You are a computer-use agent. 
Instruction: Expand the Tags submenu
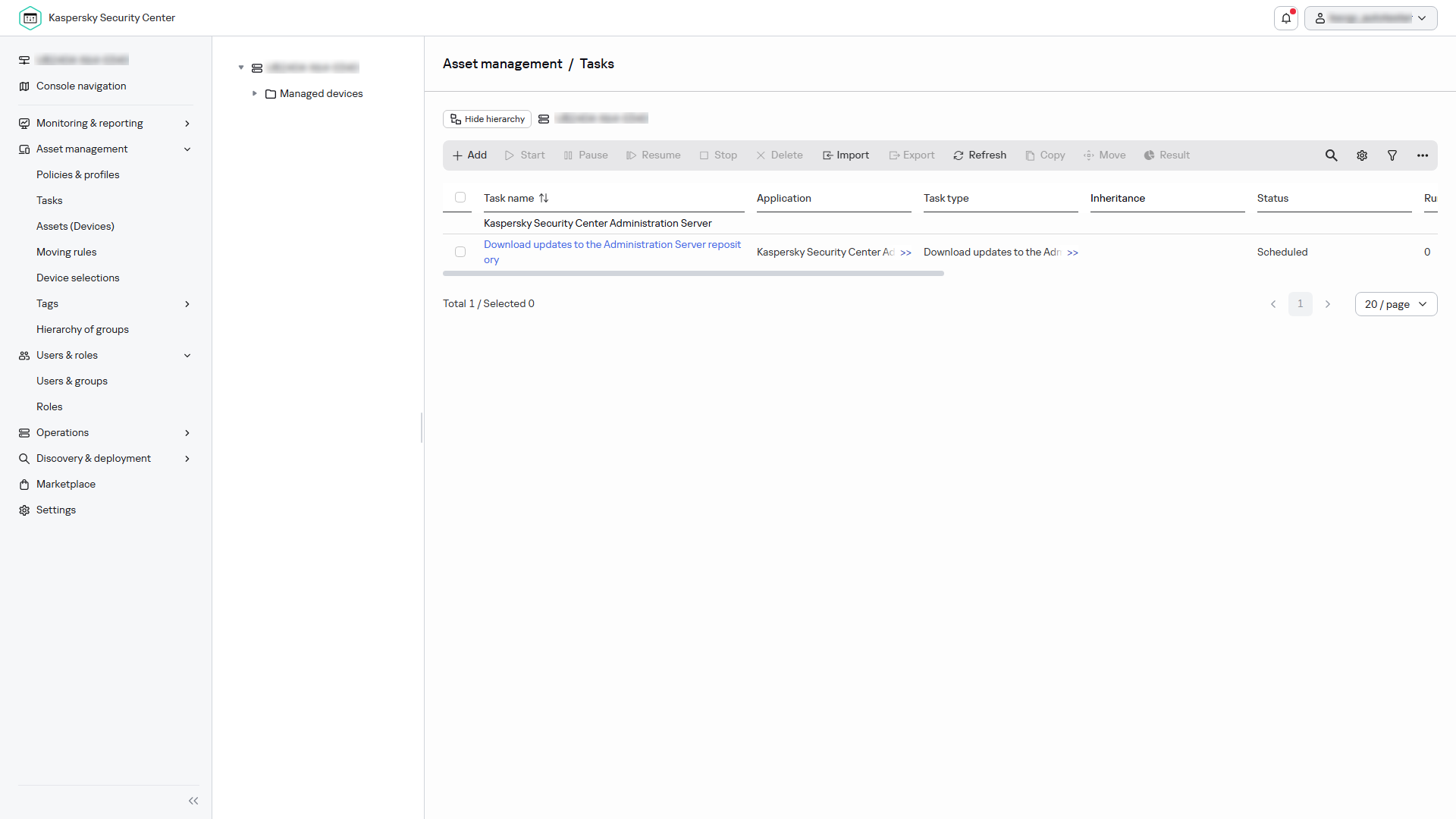click(187, 304)
